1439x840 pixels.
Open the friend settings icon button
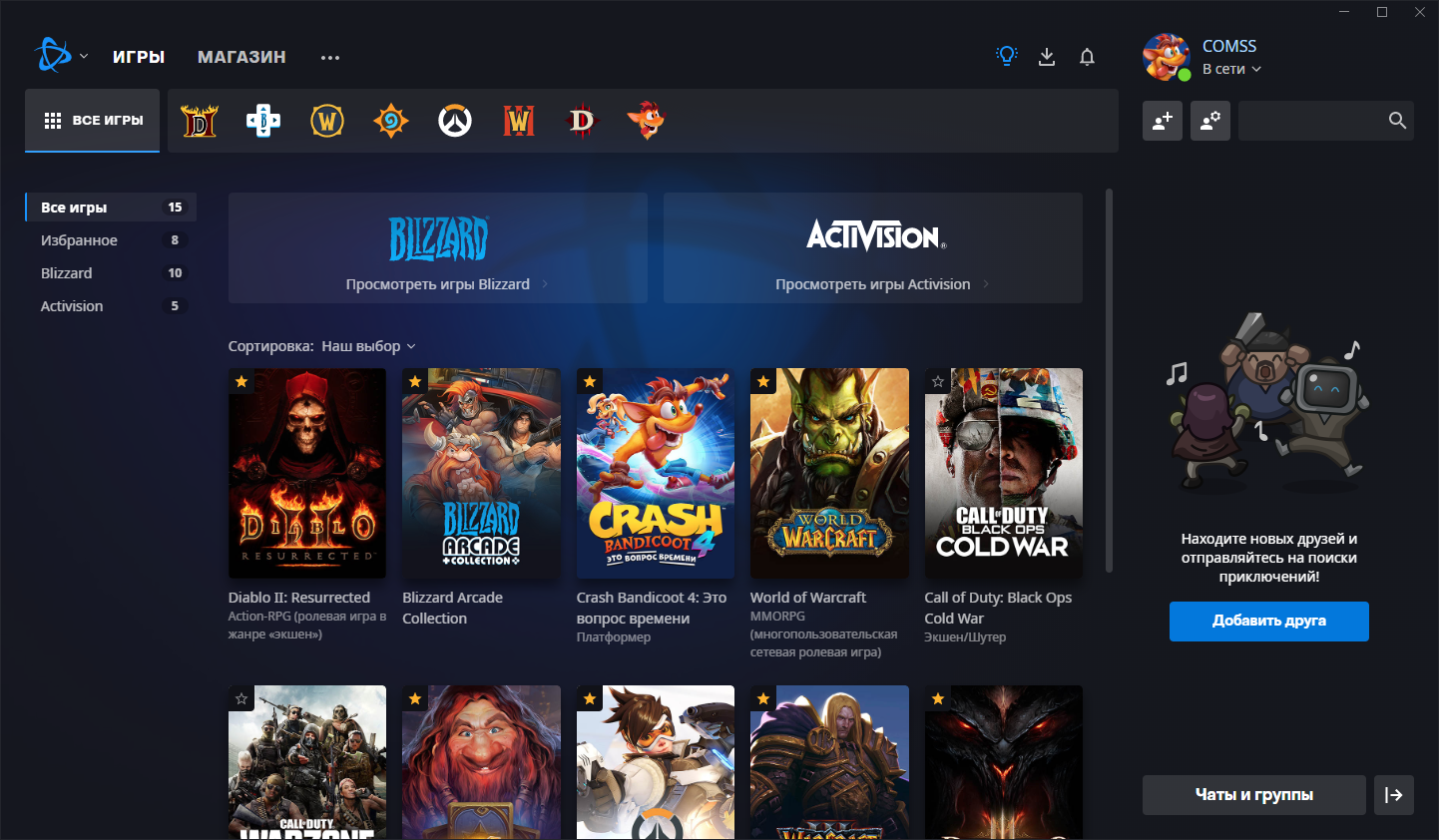(x=1210, y=121)
